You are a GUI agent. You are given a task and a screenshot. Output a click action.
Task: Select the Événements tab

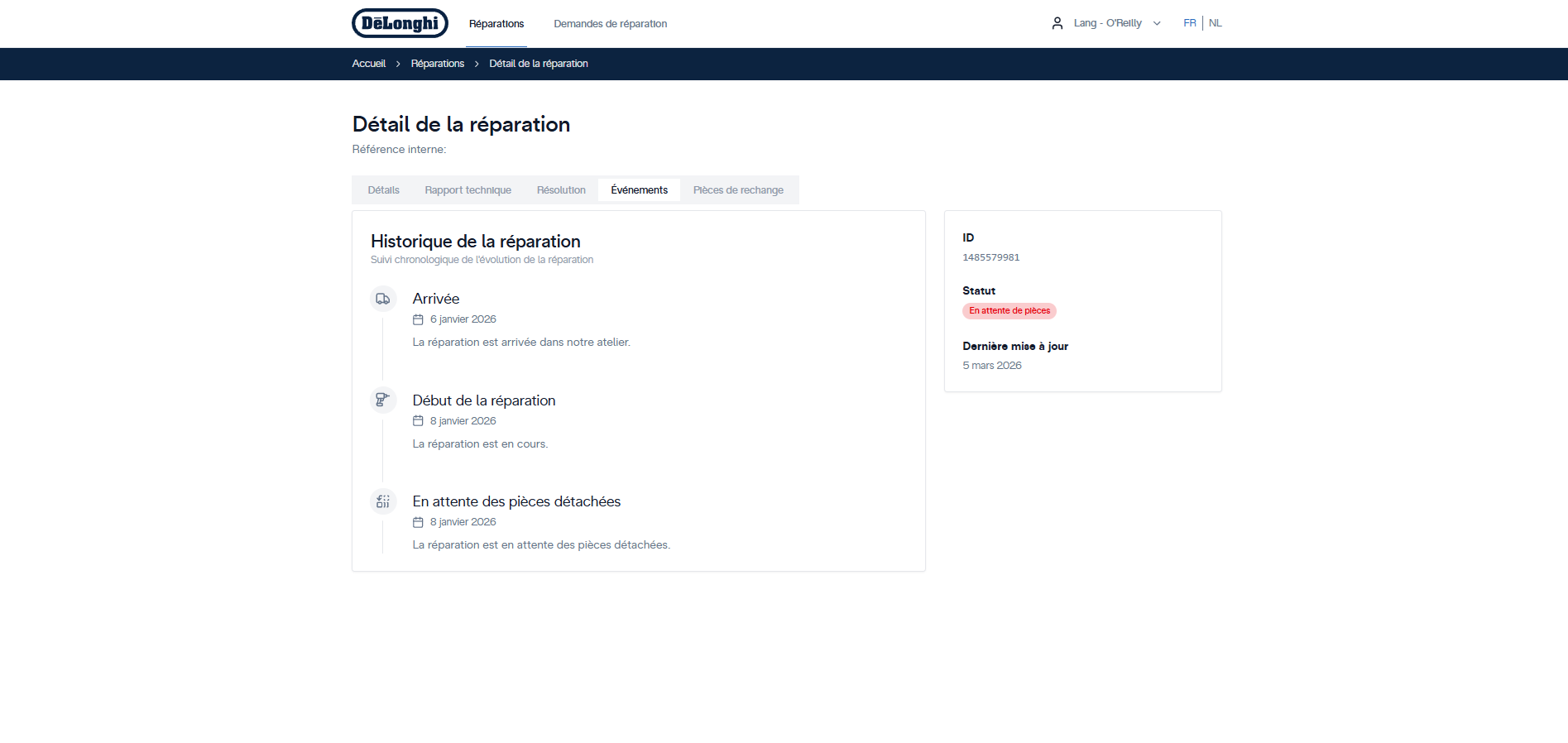tap(639, 190)
